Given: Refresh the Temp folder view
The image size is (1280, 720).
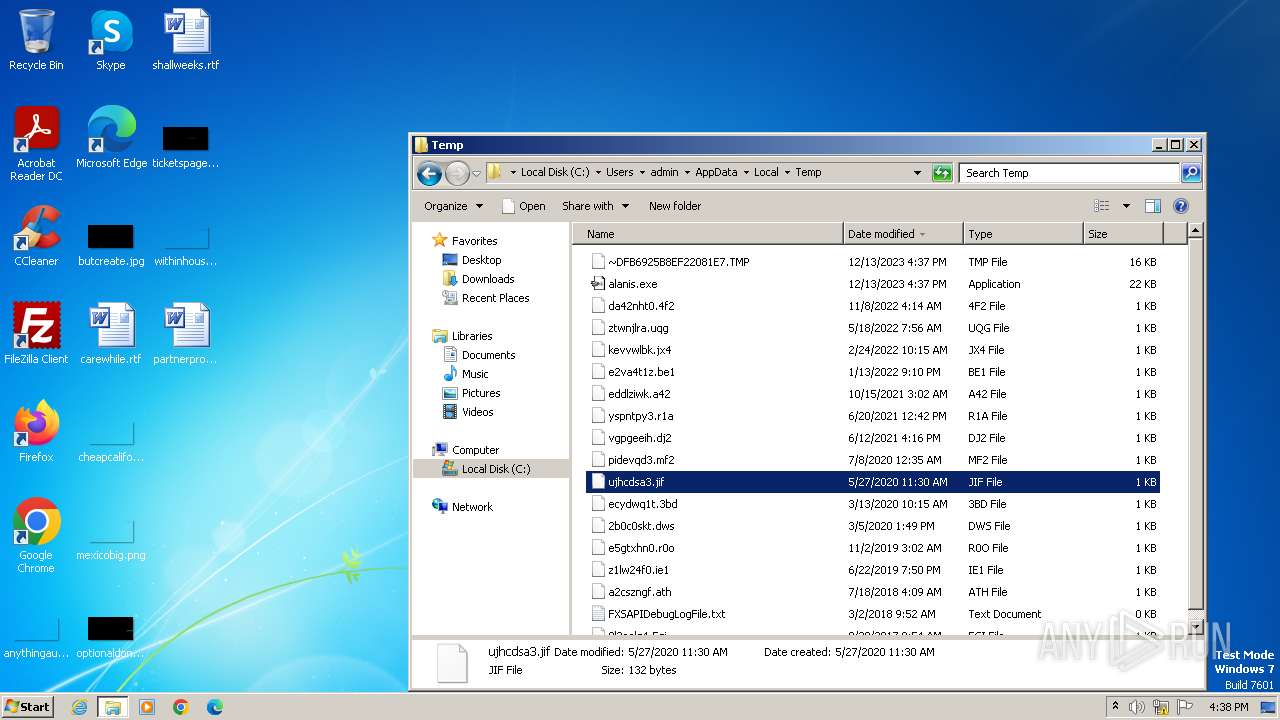Looking at the screenshot, I should [942, 173].
